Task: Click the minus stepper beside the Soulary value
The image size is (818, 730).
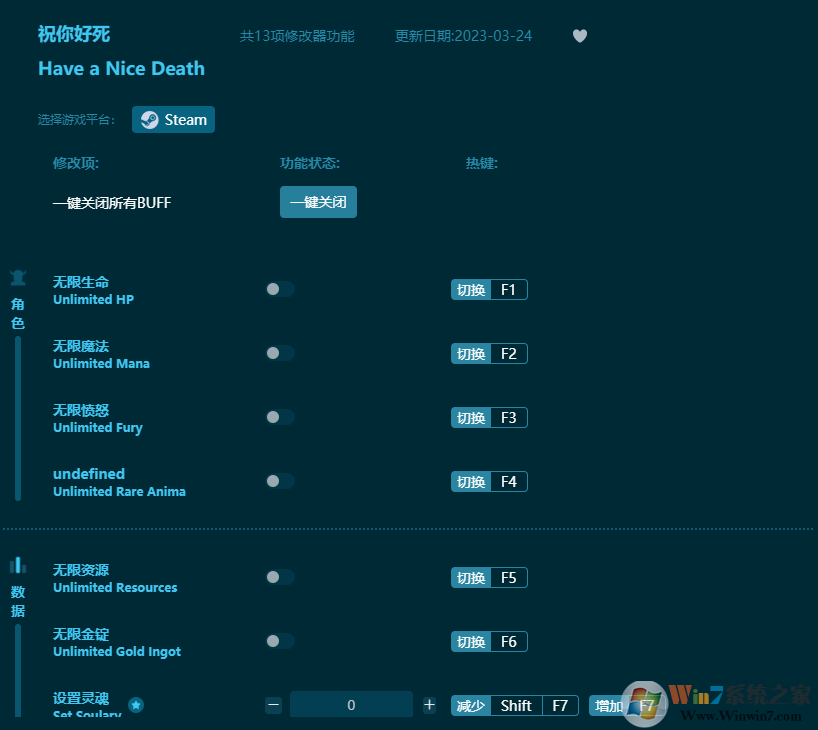Action: point(273,704)
